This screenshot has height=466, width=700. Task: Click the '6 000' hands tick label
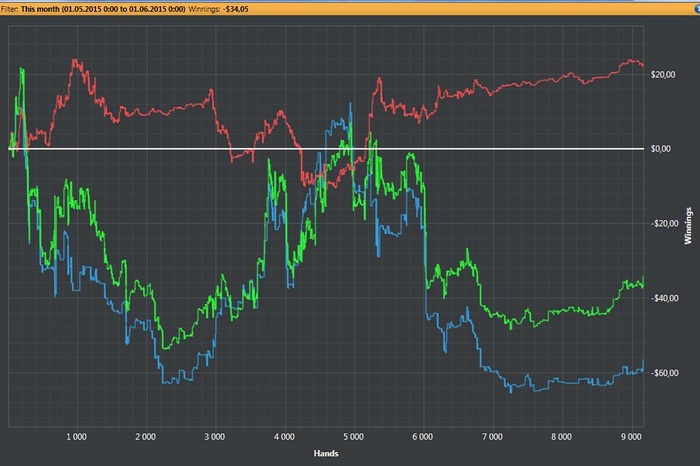click(422, 437)
